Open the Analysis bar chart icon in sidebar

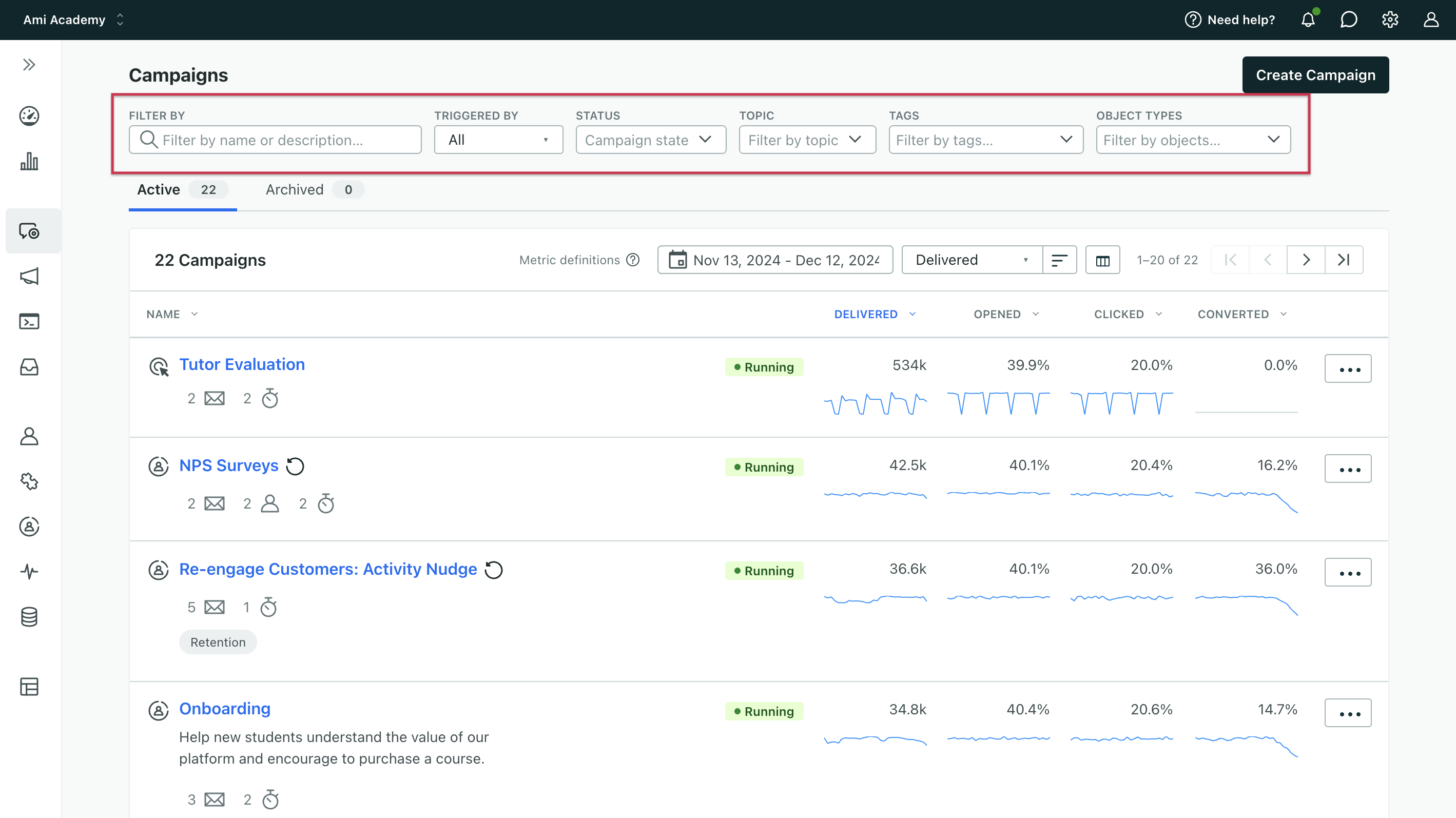tap(29, 162)
